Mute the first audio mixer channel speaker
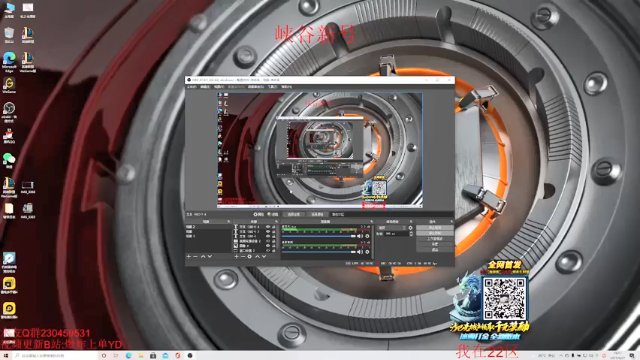The height and width of the screenshot is (360, 640). (x=360, y=236)
